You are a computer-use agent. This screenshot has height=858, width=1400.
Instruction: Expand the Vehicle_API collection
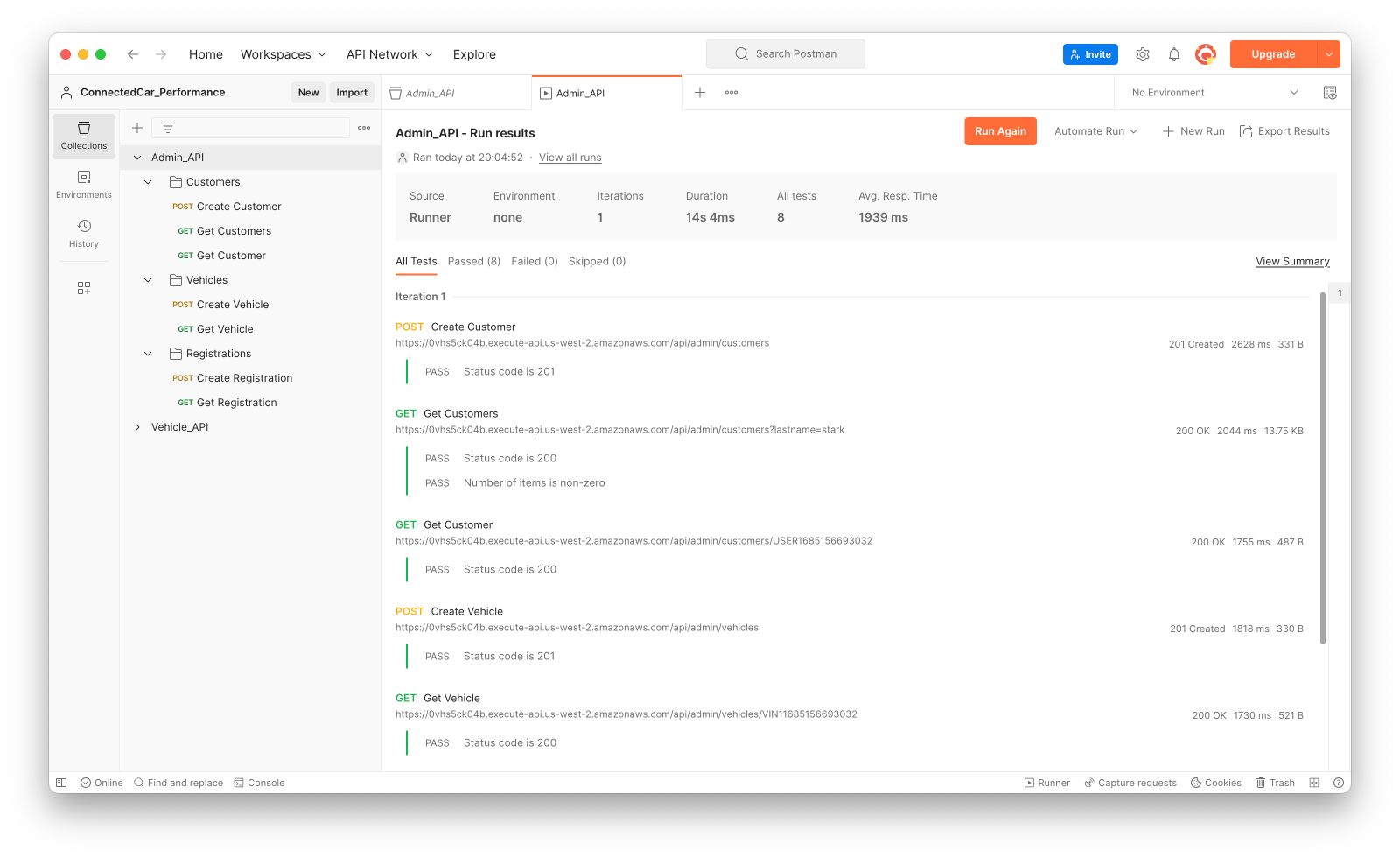(137, 427)
